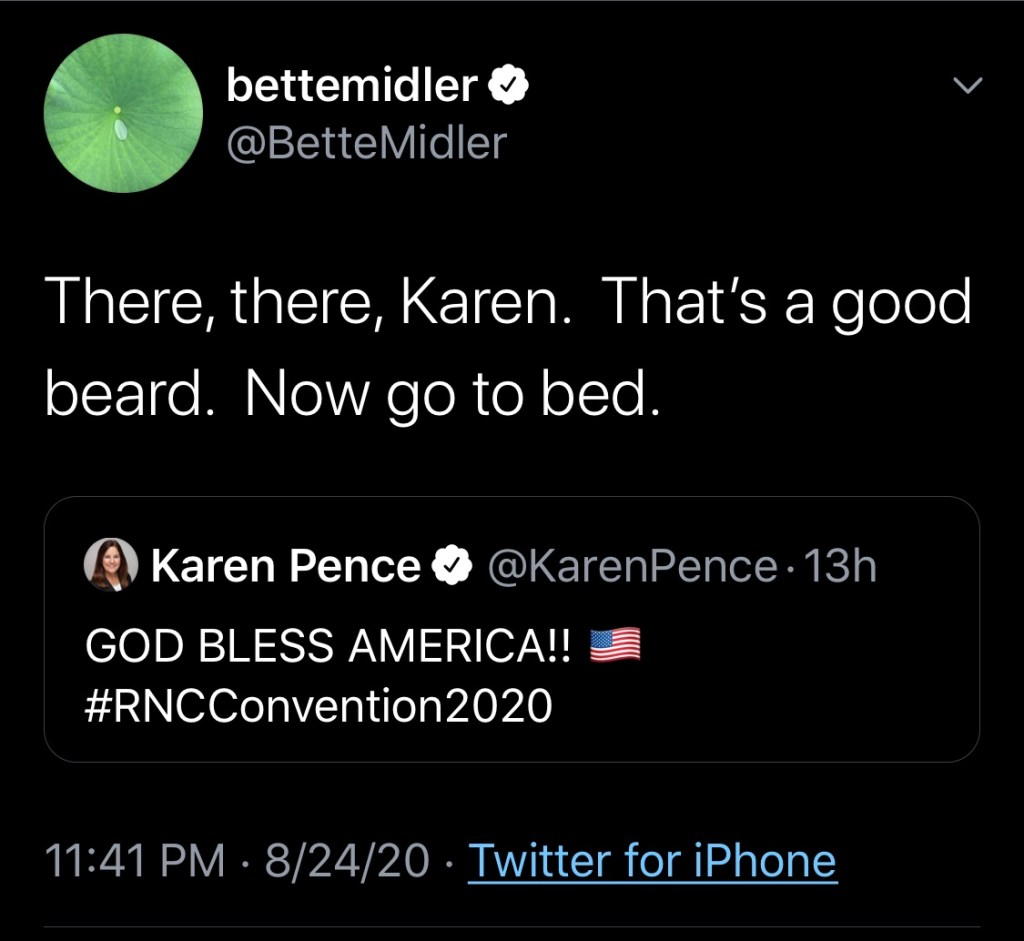Click the "Now go to bed" text

point(452,397)
